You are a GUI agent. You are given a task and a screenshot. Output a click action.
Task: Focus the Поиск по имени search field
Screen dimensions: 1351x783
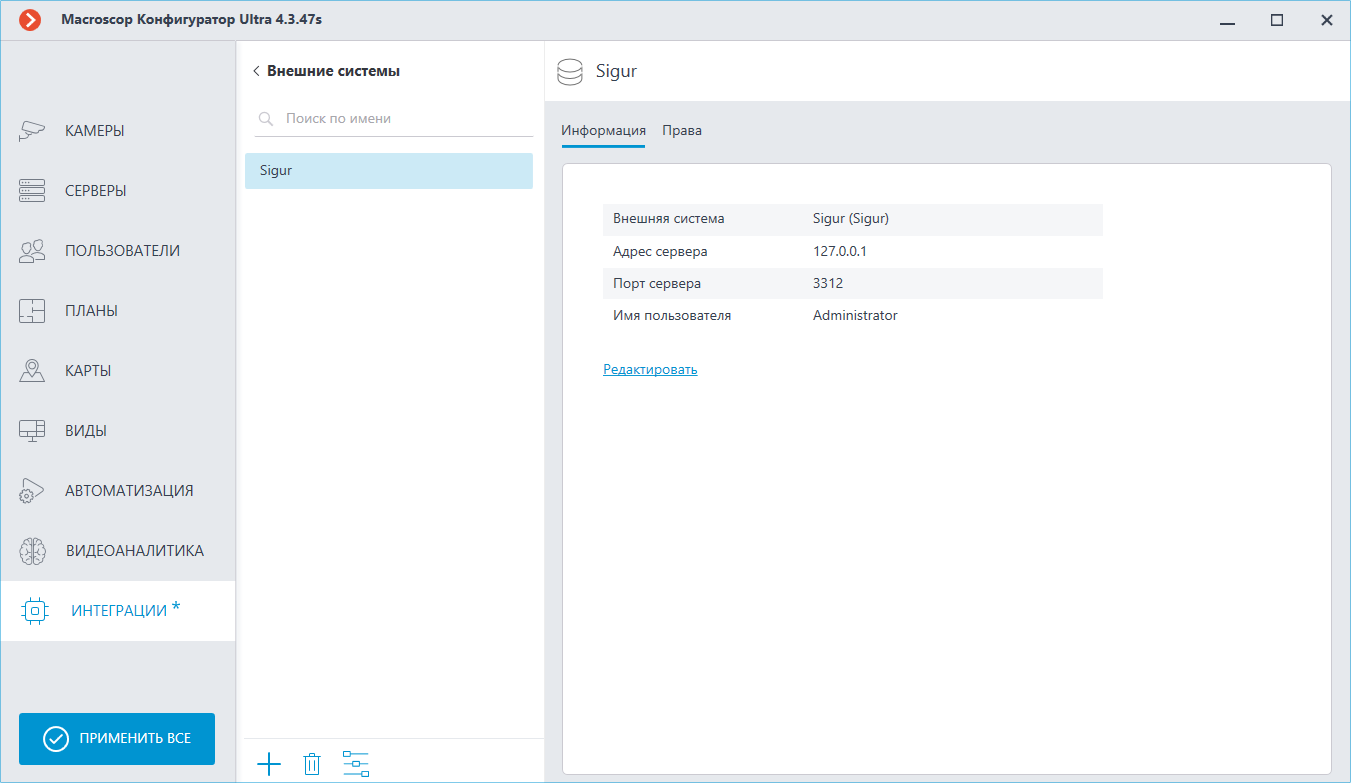(x=393, y=119)
